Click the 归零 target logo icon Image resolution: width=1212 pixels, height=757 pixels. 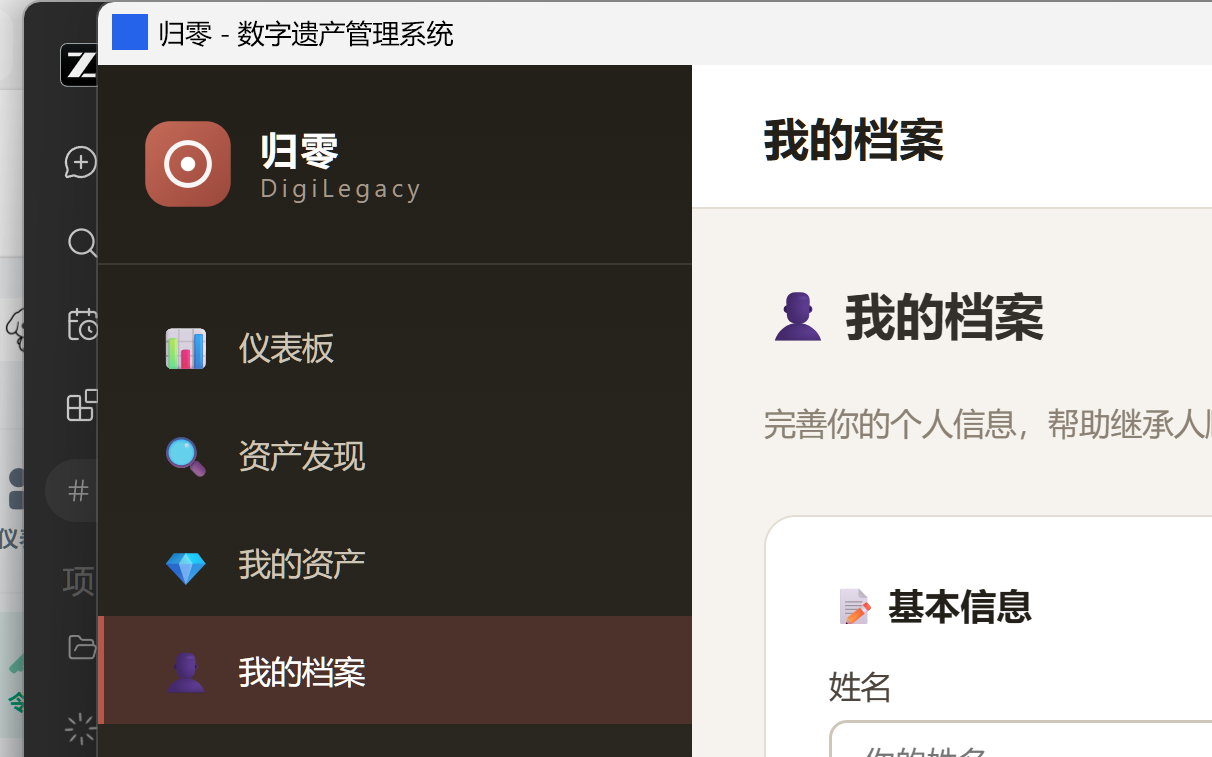click(188, 164)
